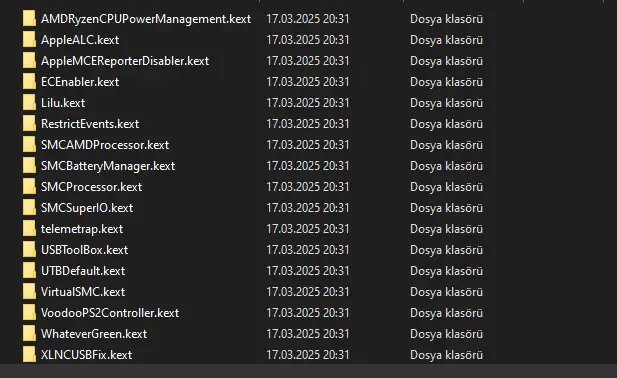Select the SMCProcessor.kext entry
The image size is (617, 378).
[x=91, y=187]
